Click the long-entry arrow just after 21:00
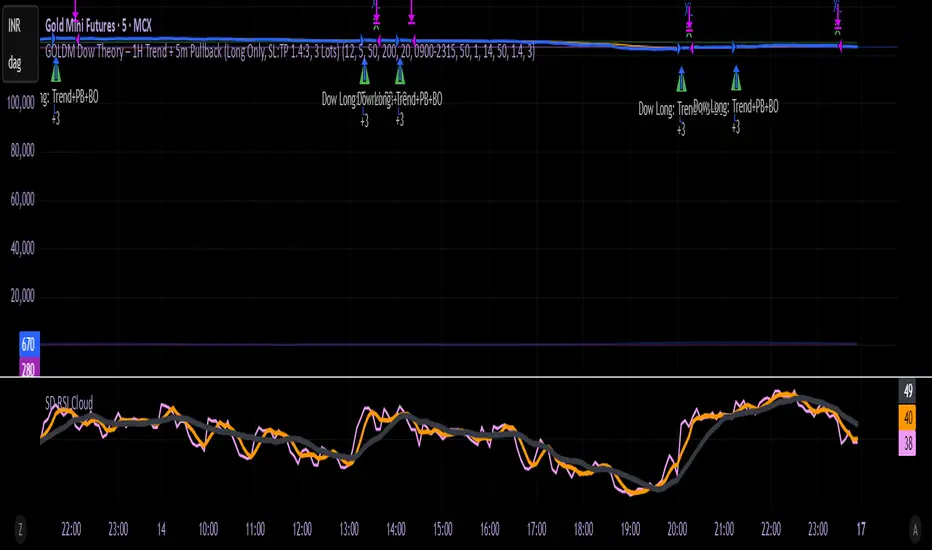 point(737,78)
